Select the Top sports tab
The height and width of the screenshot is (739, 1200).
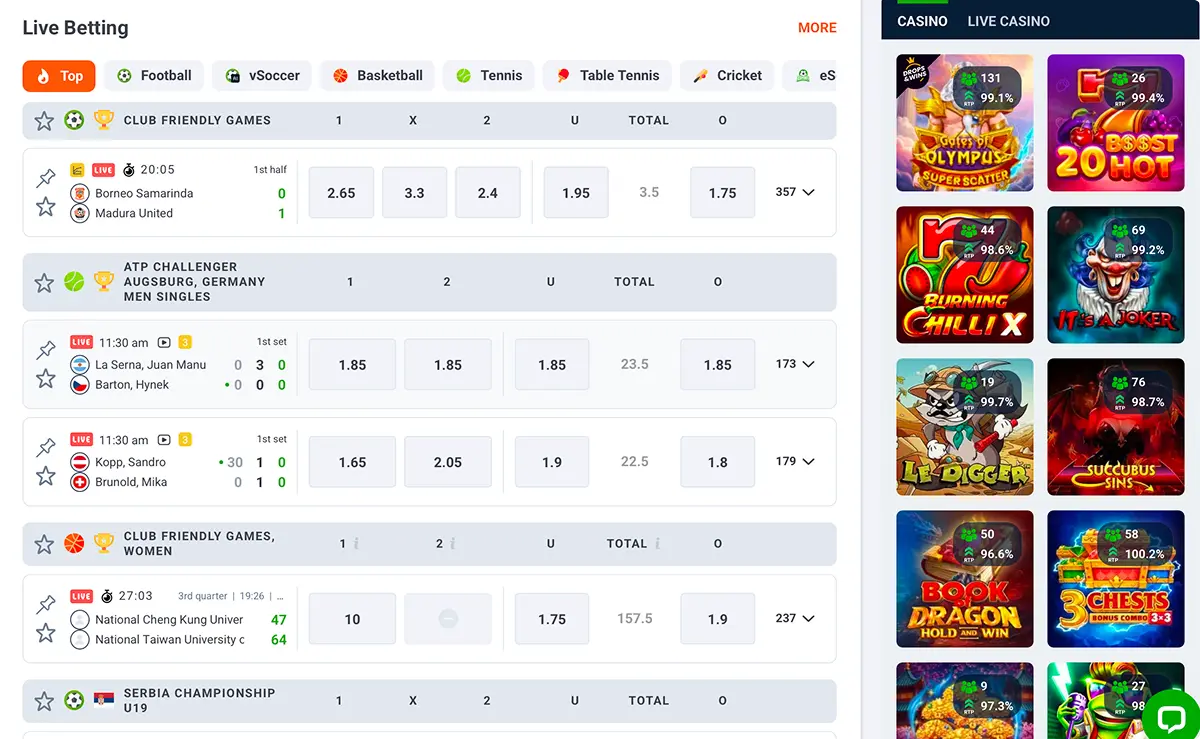pos(59,76)
